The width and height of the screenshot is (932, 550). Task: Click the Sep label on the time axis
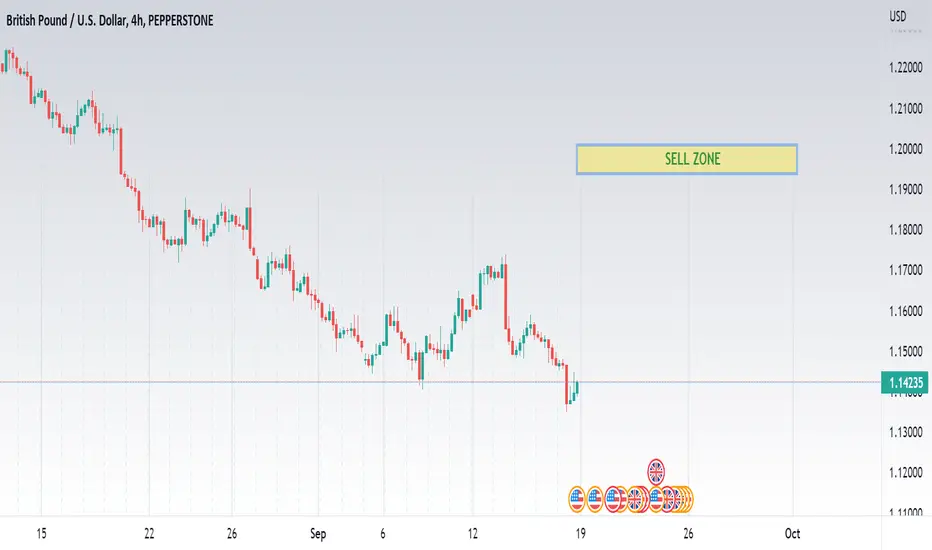click(x=318, y=533)
